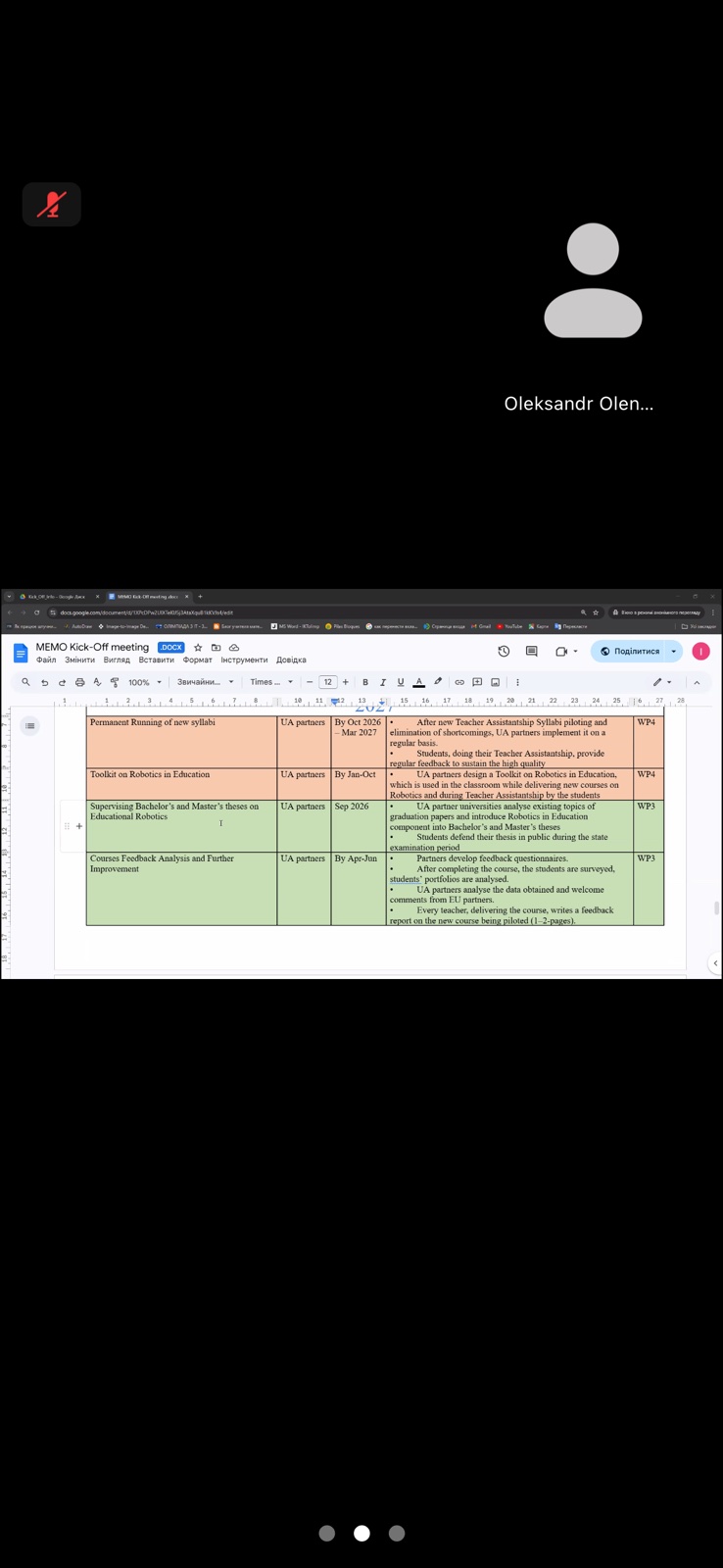Open the zoom 100% dropdown
Image resolution: width=723 pixels, height=1568 pixels.
coord(144,682)
